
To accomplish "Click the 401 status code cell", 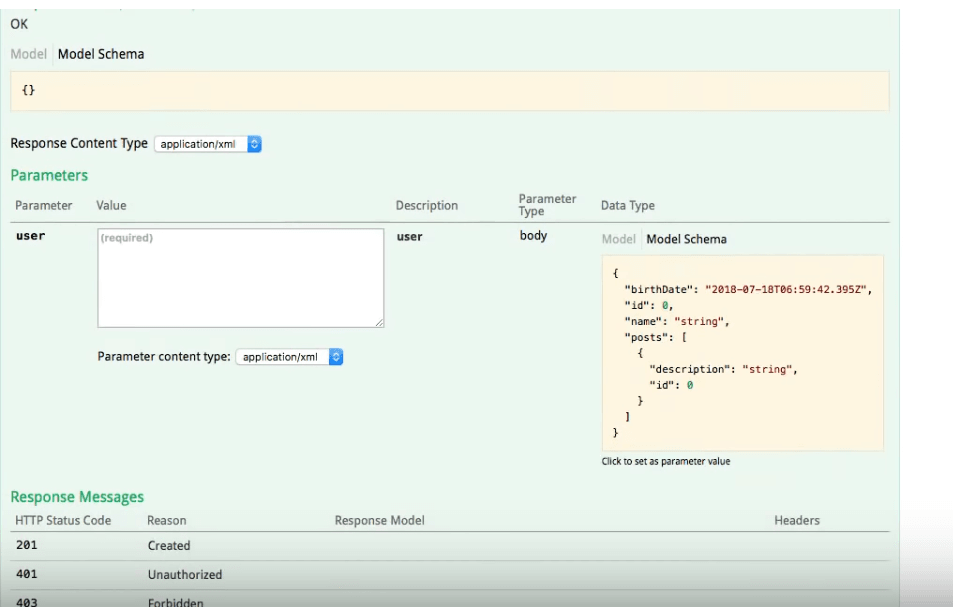I will (27, 574).
